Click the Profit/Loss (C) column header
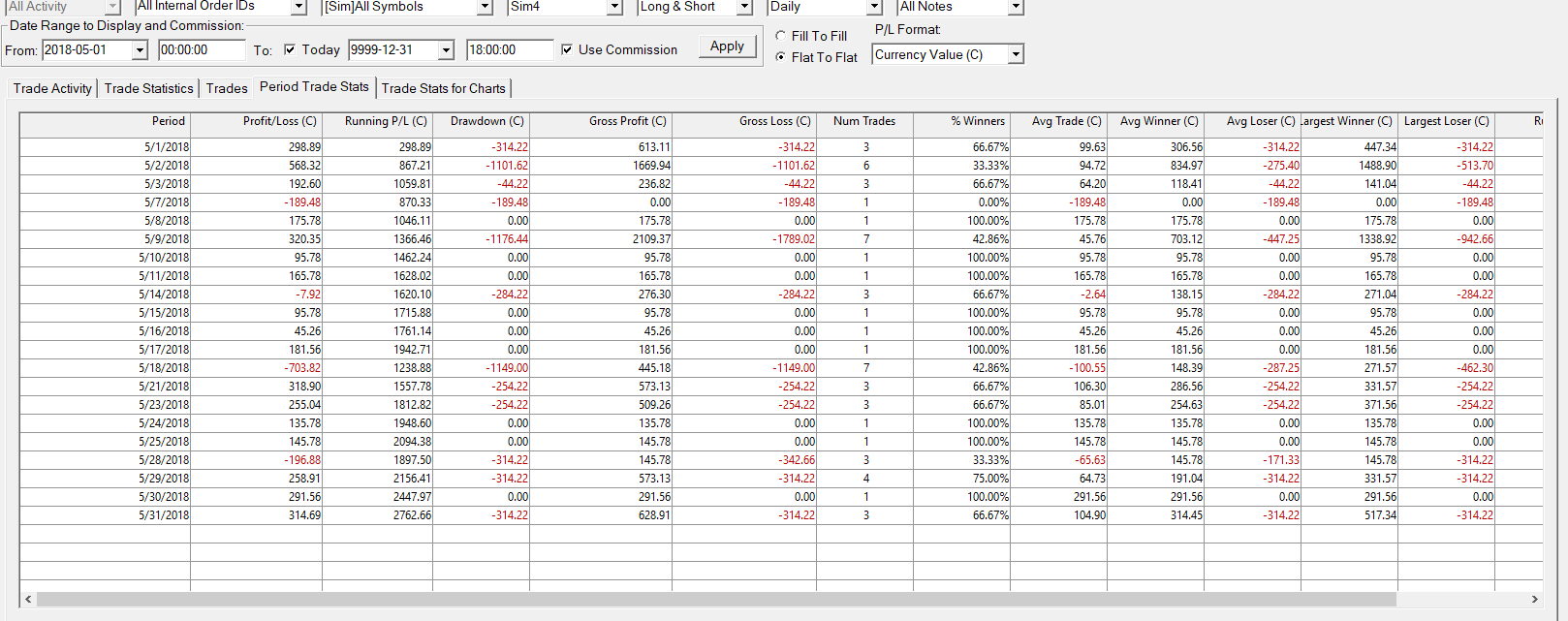 click(278, 121)
